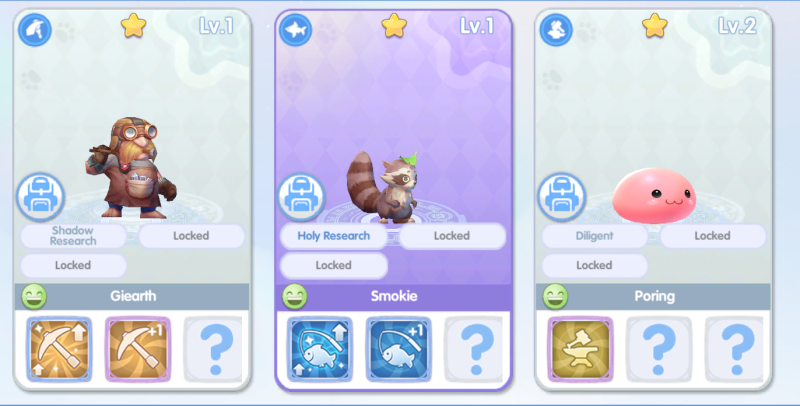The width and height of the screenshot is (800, 406).
Task: Select the Poring pet card image
Action: 654,196
